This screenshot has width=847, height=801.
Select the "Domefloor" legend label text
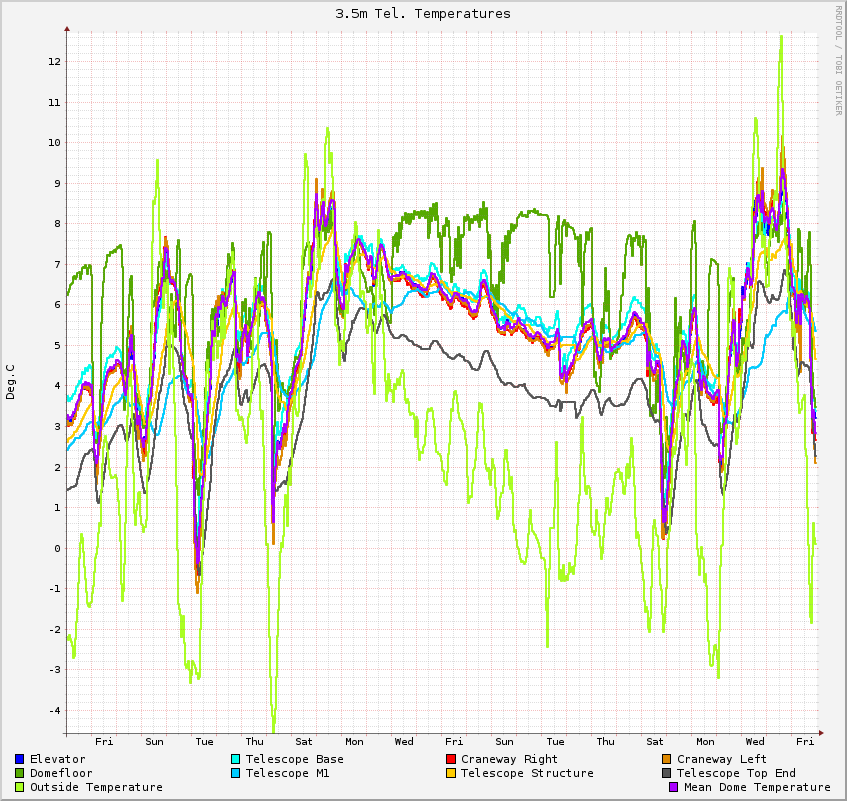[x=61, y=773]
